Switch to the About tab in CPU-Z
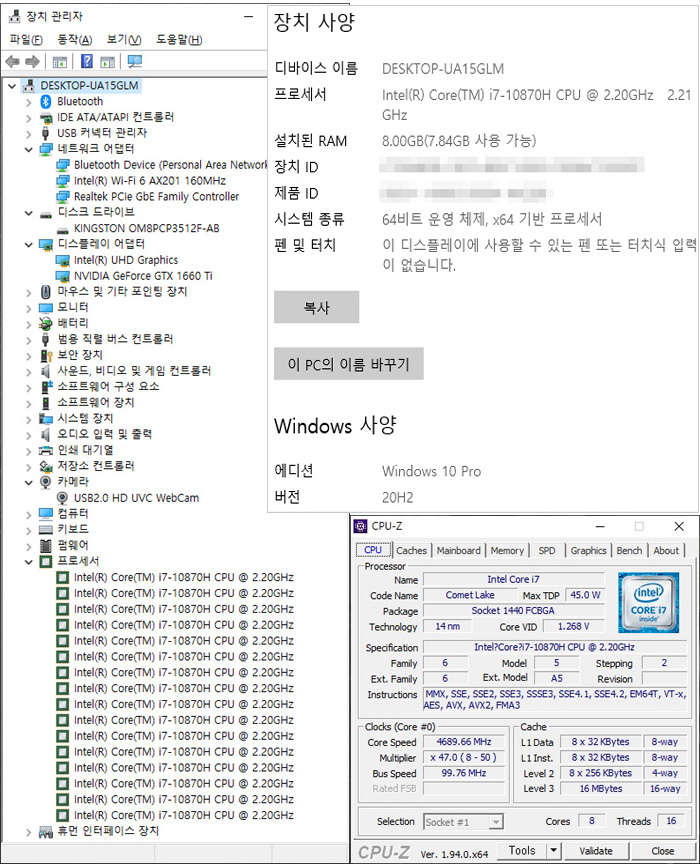This screenshot has width=700, height=868. [x=666, y=551]
